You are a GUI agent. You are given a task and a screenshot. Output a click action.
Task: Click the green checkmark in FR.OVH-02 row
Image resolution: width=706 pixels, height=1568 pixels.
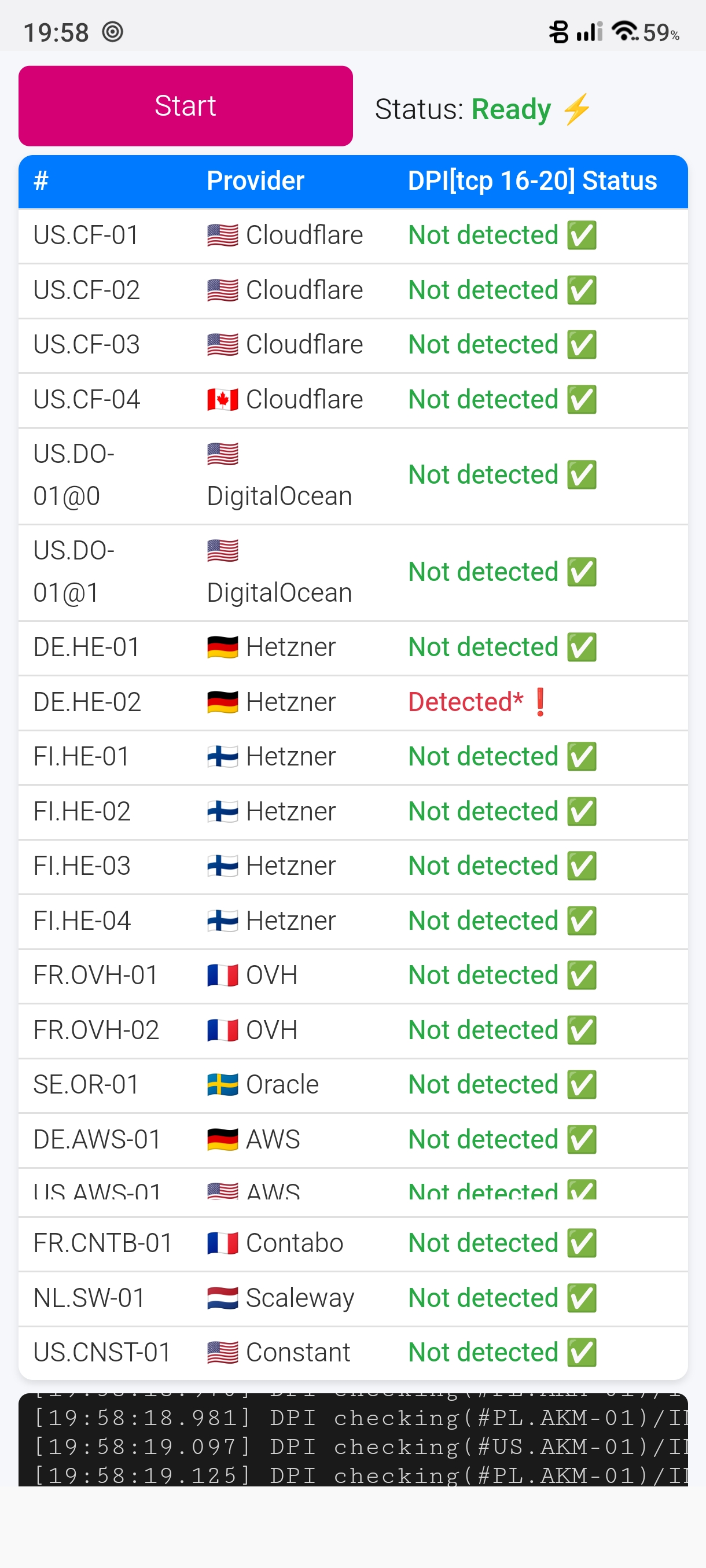(x=582, y=1030)
